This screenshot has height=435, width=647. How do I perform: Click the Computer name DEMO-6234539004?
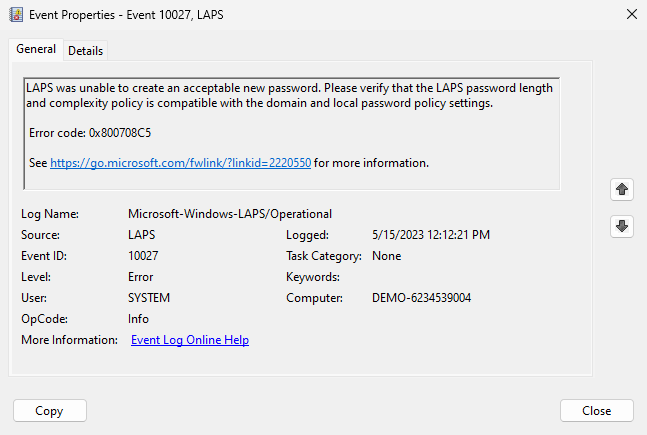point(421,298)
